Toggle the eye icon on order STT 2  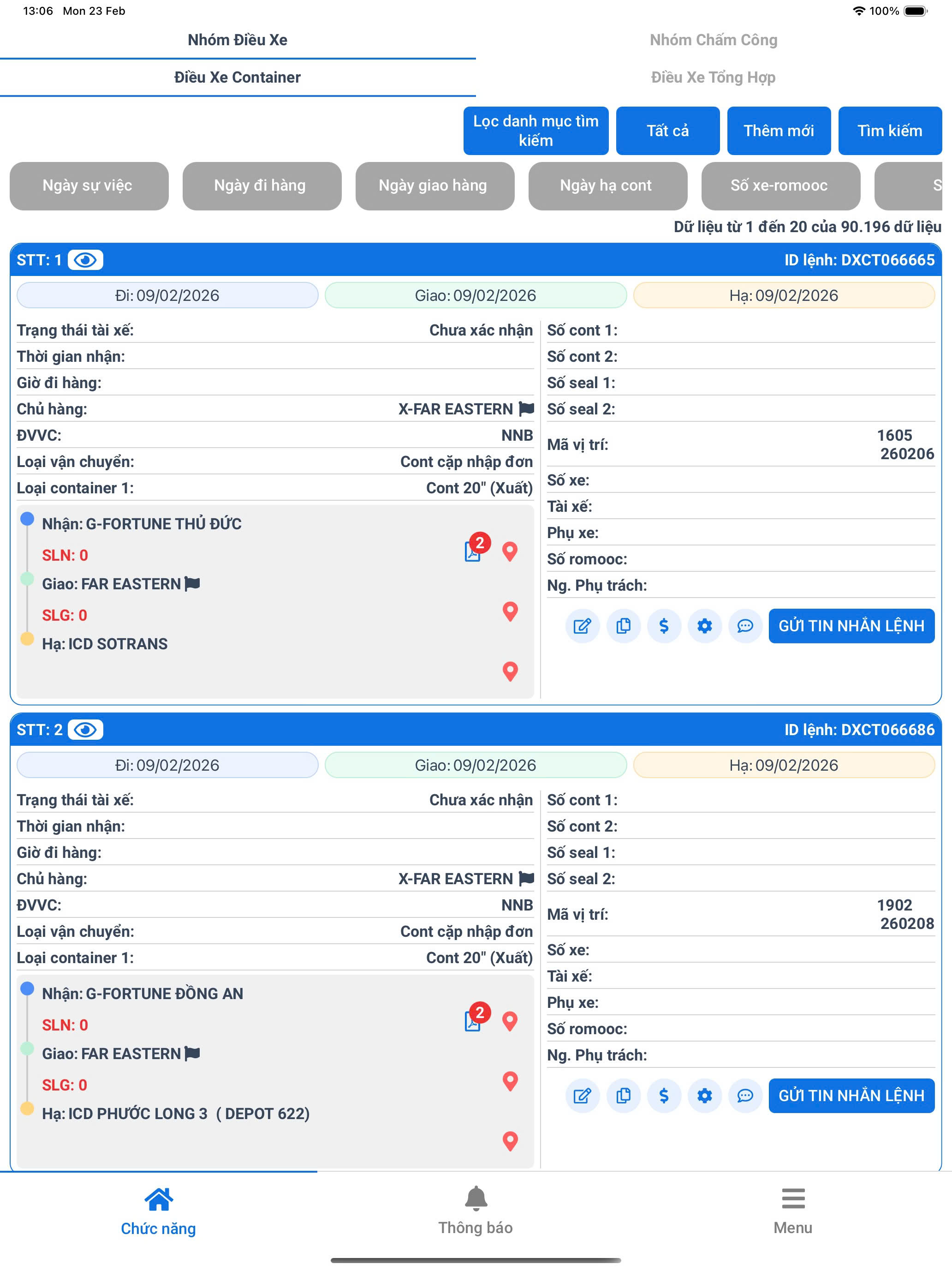click(x=85, y=730)
